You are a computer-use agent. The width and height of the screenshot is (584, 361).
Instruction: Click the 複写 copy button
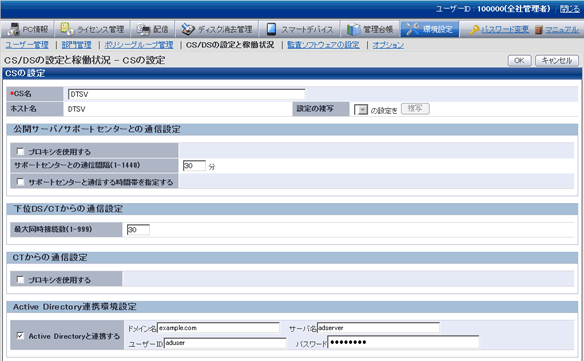415,109
